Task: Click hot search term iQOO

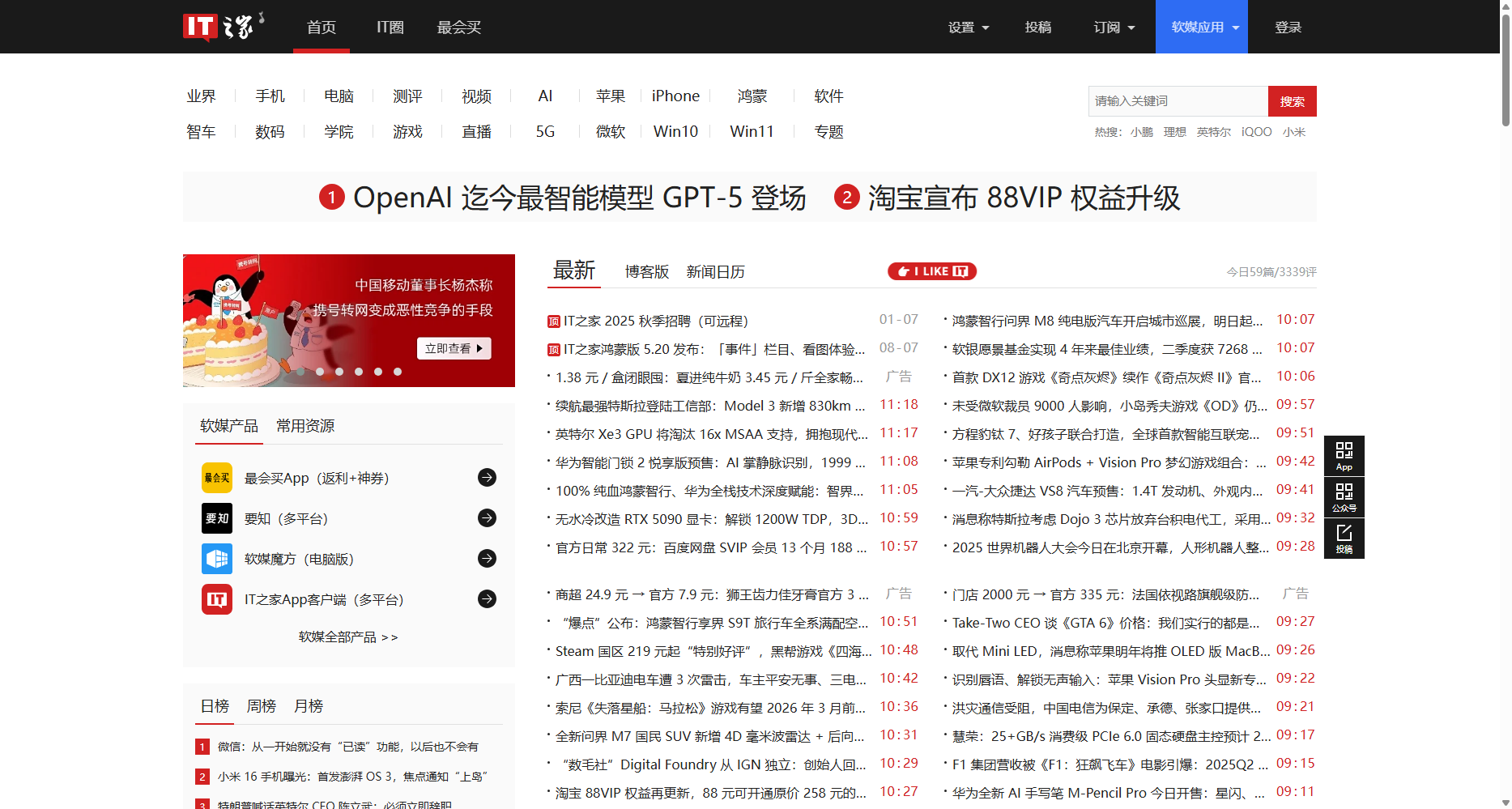Action: click(1257, 132)
